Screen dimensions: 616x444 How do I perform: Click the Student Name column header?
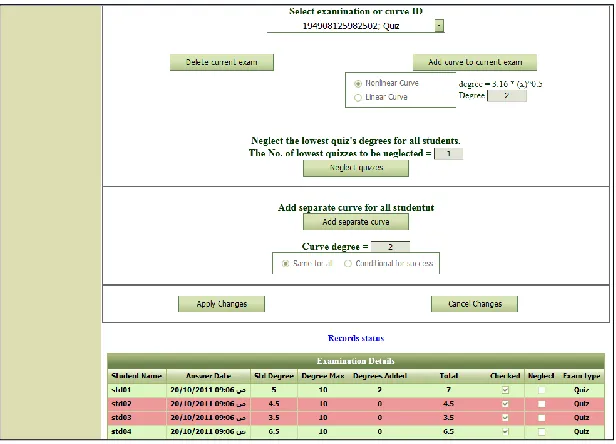[x=137, y=376]
